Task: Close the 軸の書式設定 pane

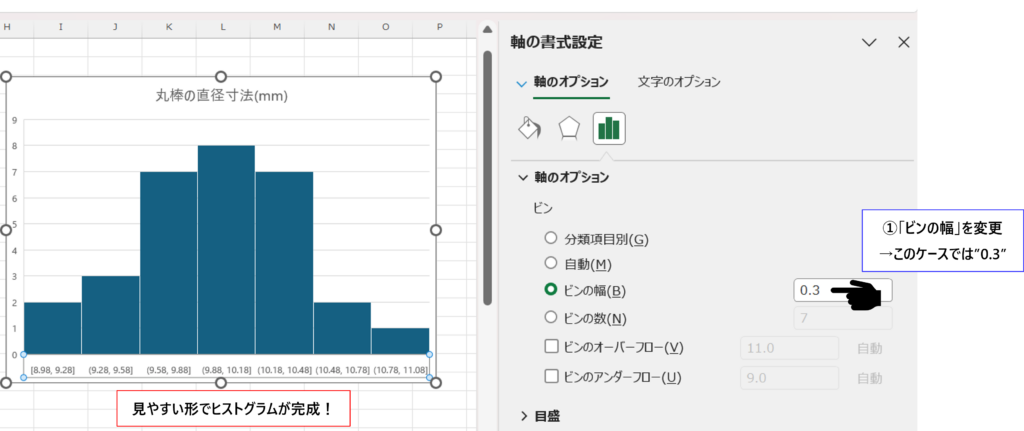Action: tap(904, 42)
